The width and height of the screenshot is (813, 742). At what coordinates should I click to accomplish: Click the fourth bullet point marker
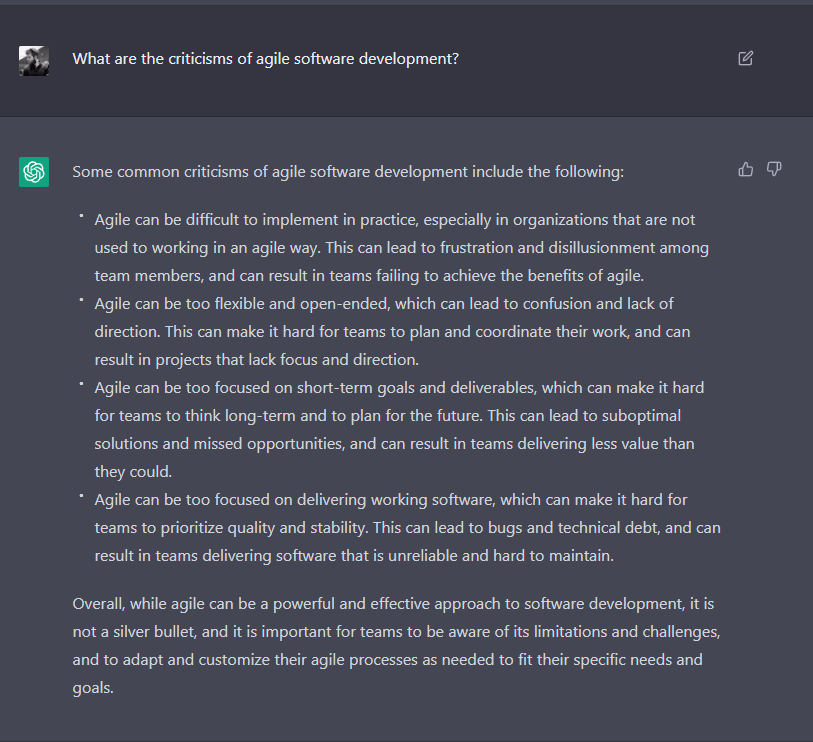click(82, 495)
